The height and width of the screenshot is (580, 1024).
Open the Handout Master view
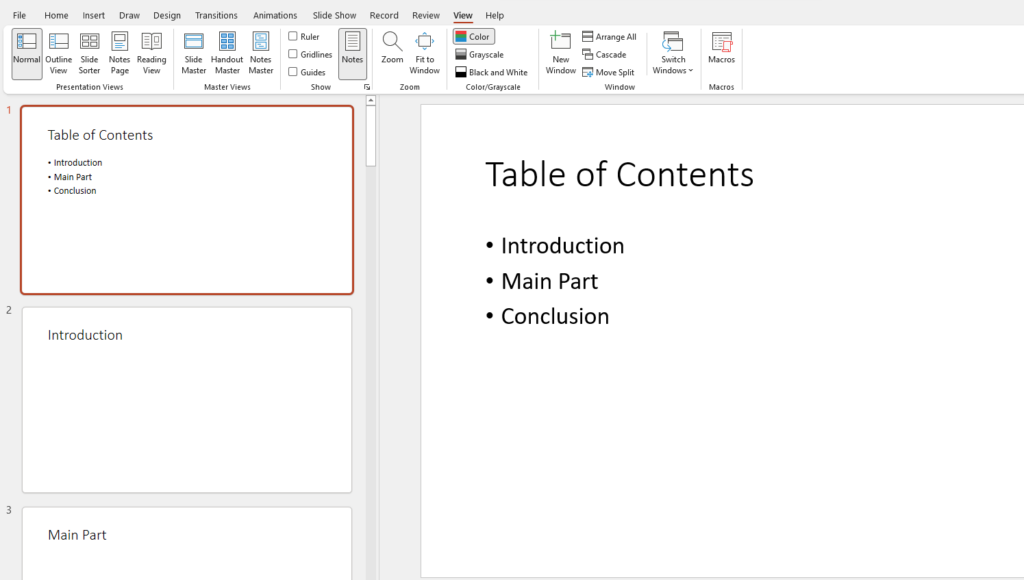click(x=227, y=53)
